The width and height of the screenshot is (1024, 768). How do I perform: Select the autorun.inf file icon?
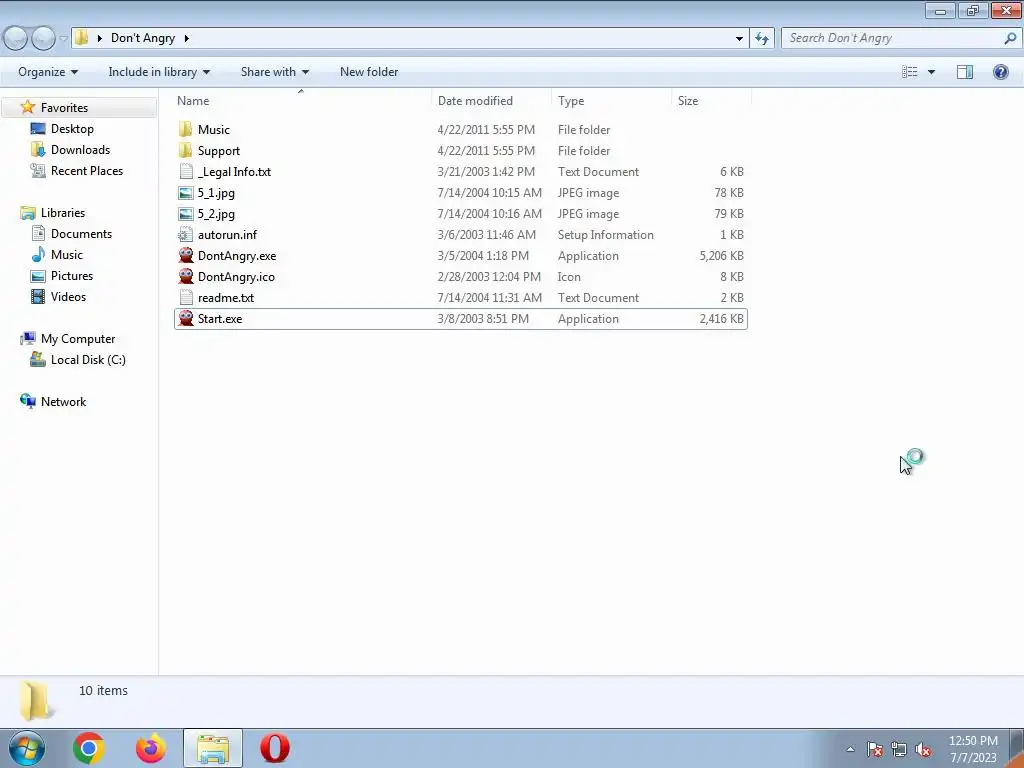coord(185,234)
